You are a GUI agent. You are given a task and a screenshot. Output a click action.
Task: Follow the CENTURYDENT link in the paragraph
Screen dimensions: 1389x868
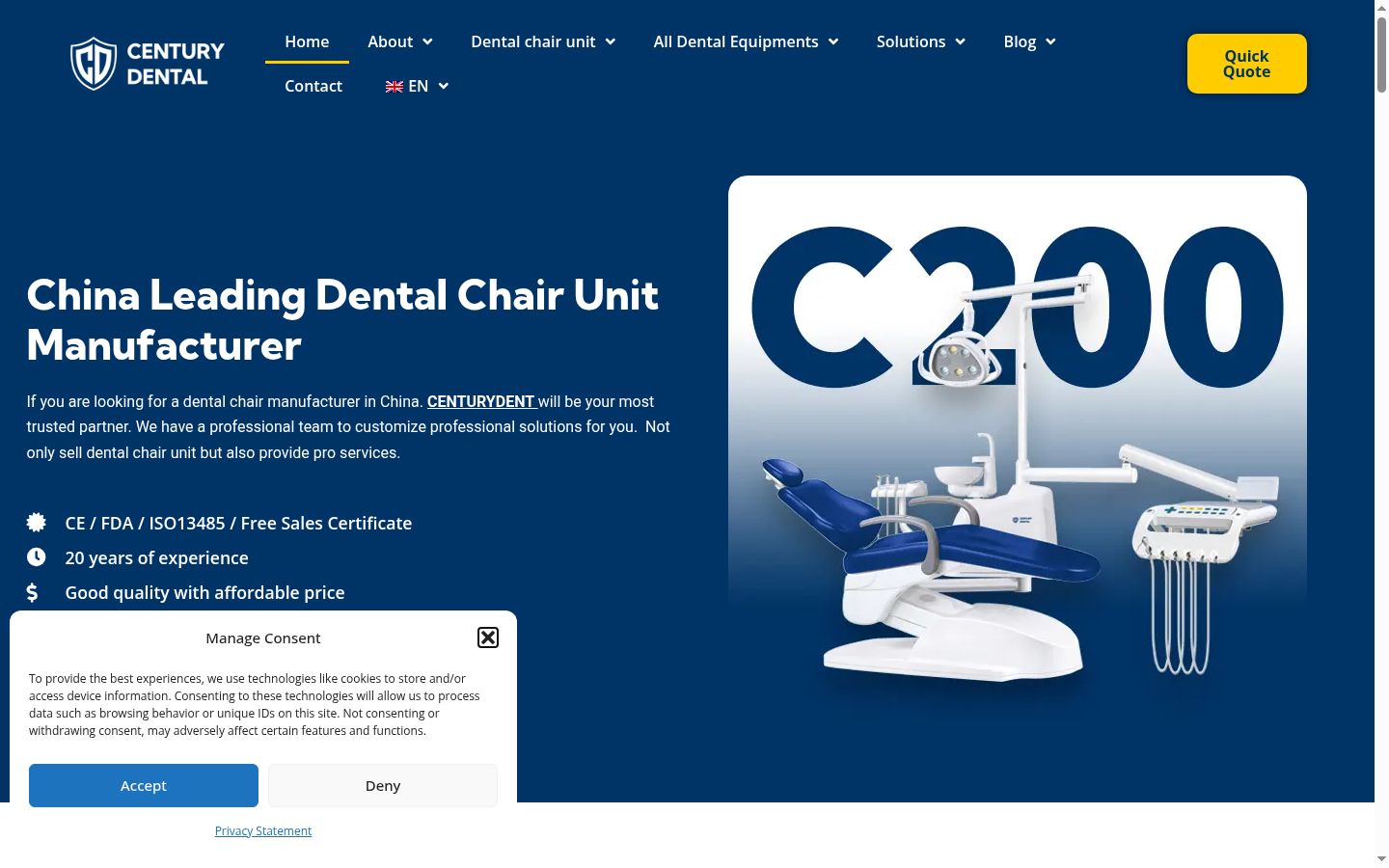pyautogui.click(x=480, y=401)
